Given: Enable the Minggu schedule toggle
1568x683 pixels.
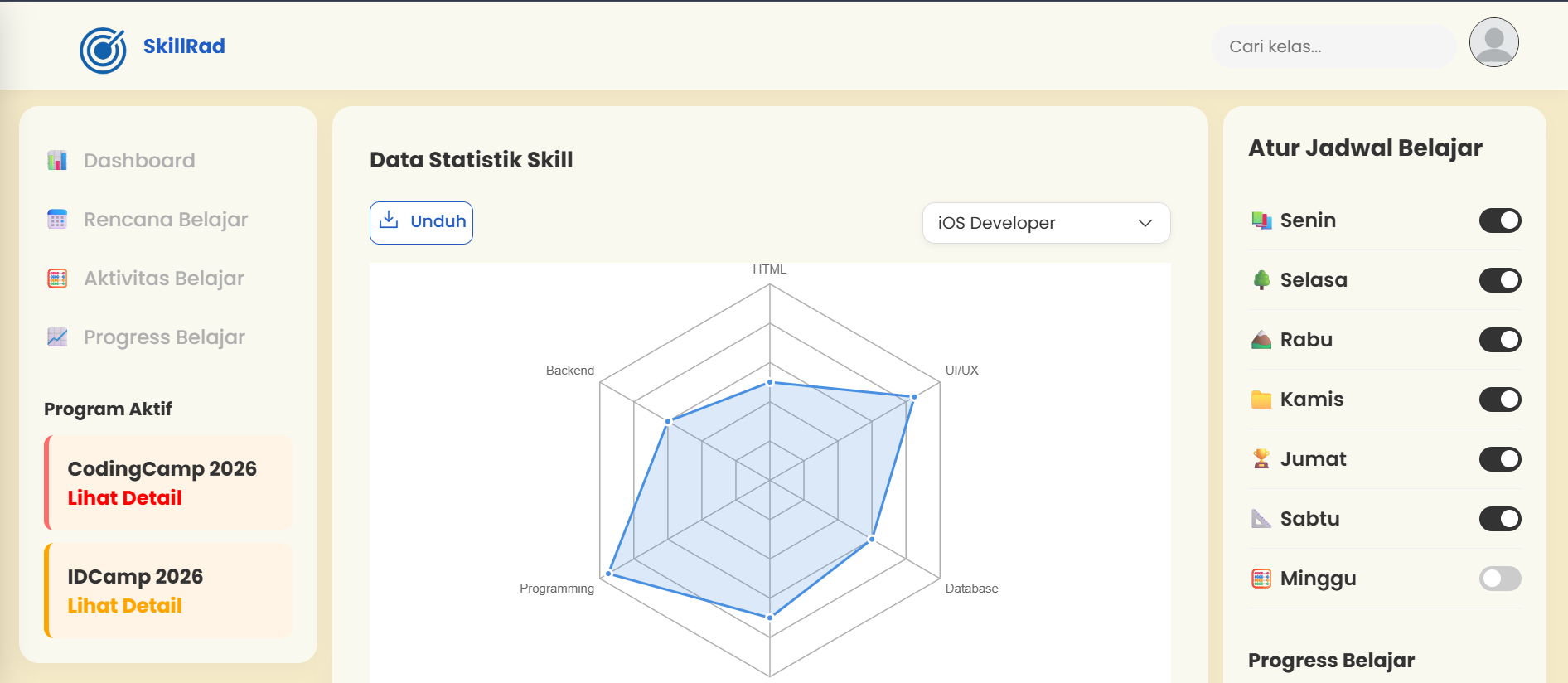Looking at the screenshot, I should coord(1500,579).
